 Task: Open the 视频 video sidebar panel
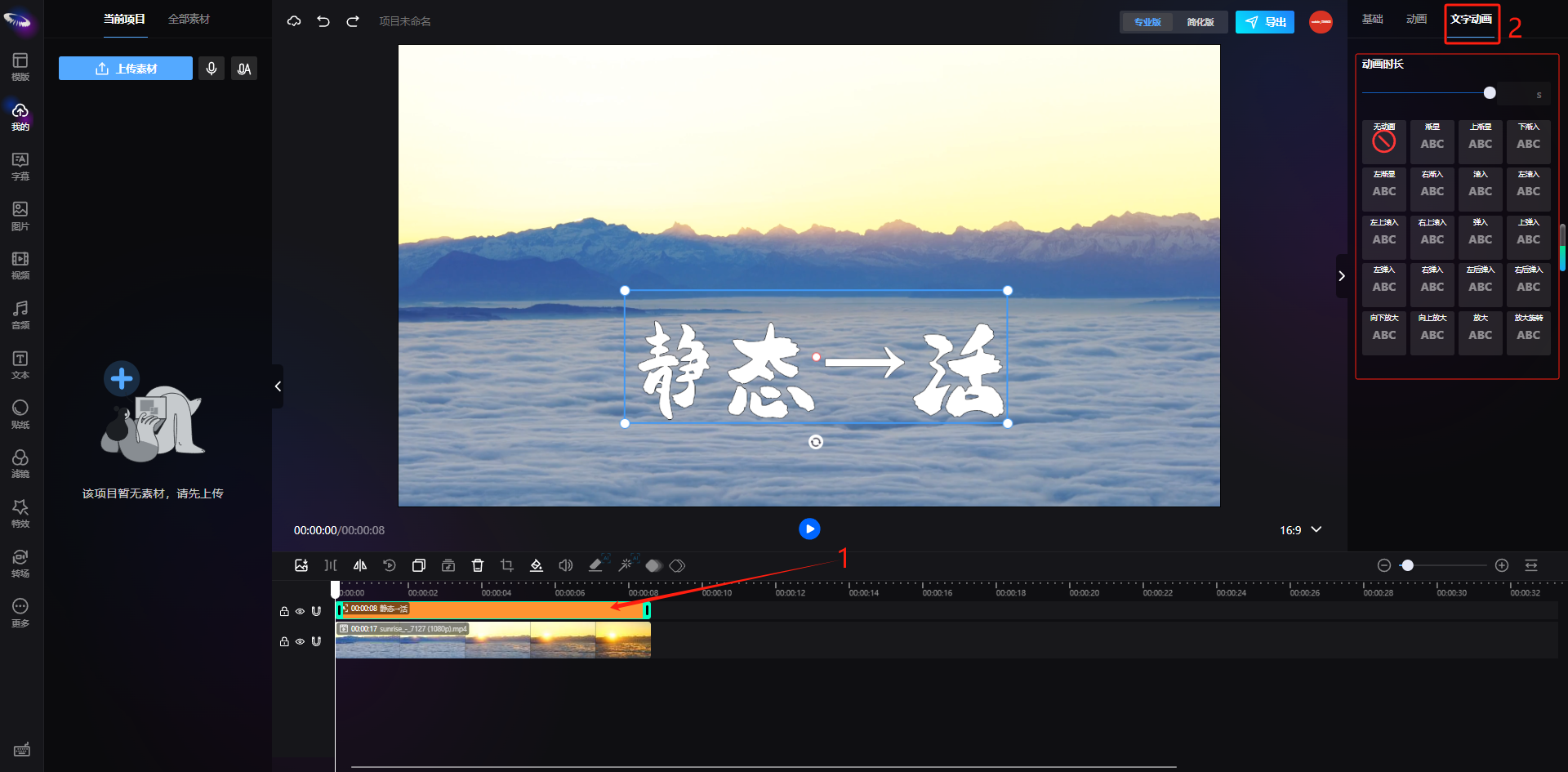tap(20, 266)
